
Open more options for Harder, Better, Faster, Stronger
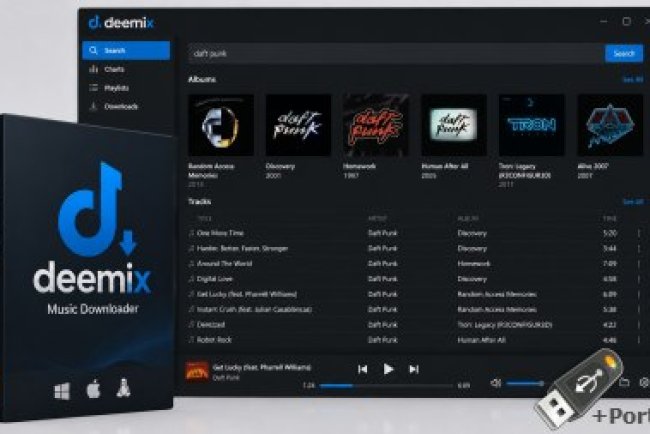tap(639, 249)
